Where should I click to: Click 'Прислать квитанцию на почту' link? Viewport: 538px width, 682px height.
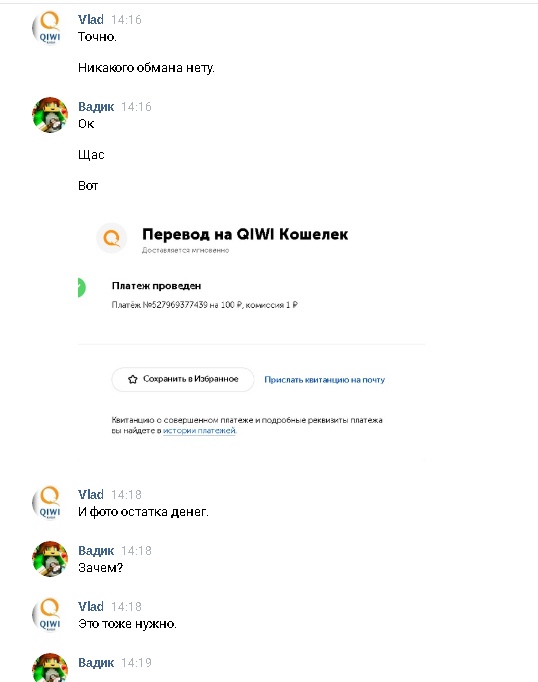(324, 380)
